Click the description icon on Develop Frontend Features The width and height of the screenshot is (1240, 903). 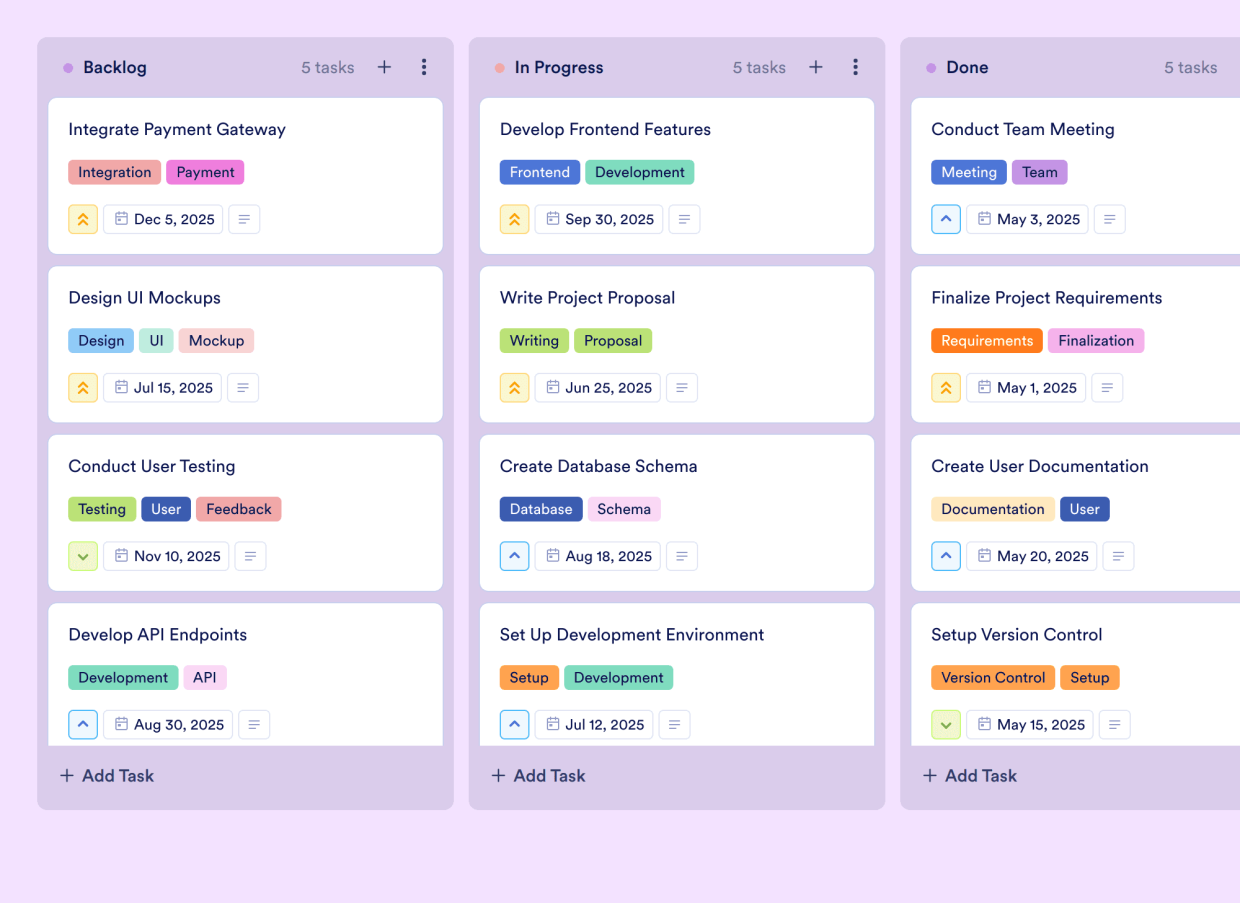click(x=684, y=219)
